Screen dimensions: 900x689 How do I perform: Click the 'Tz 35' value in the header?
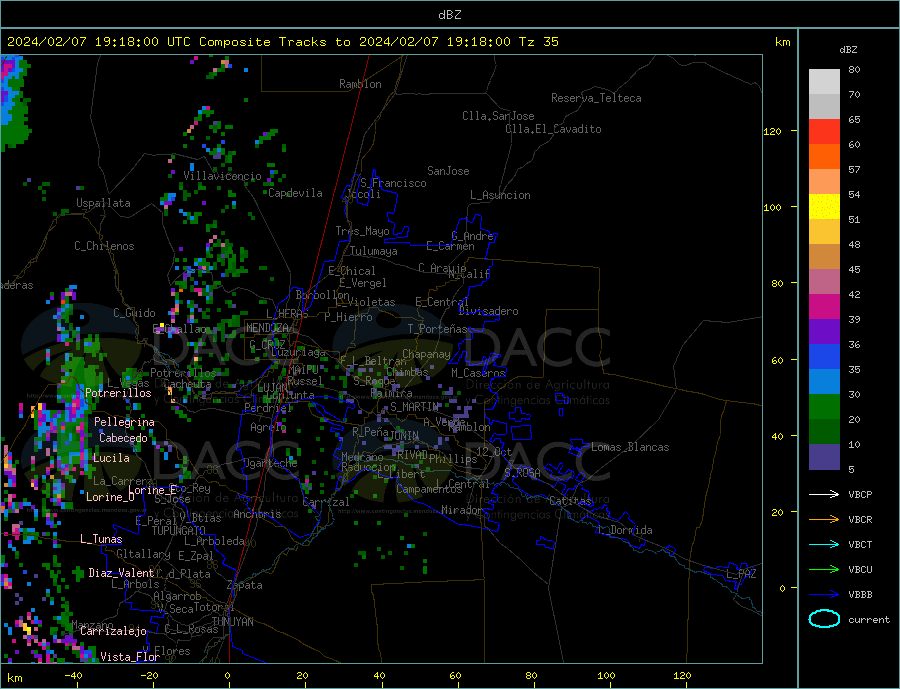coord(539,42)
